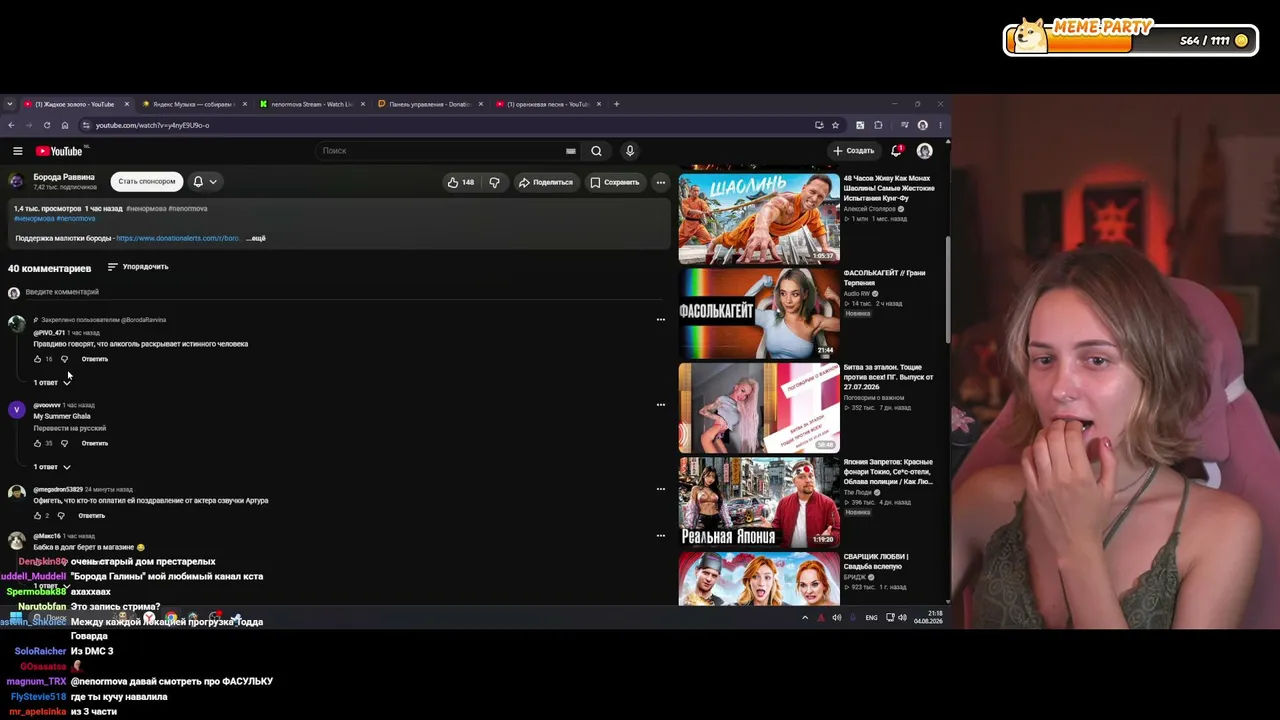Image resolution: width=1280 pixels, height=720 pixels.
Task: Open a new browser tab
Action: [x=616, y=104]
